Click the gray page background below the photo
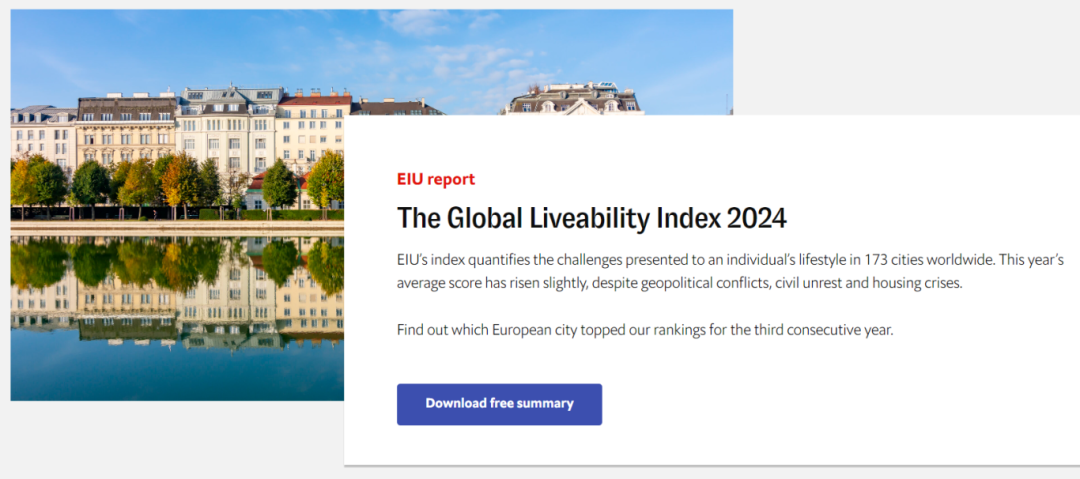This screenshot has width=1080, height=479. coord(170,440)
